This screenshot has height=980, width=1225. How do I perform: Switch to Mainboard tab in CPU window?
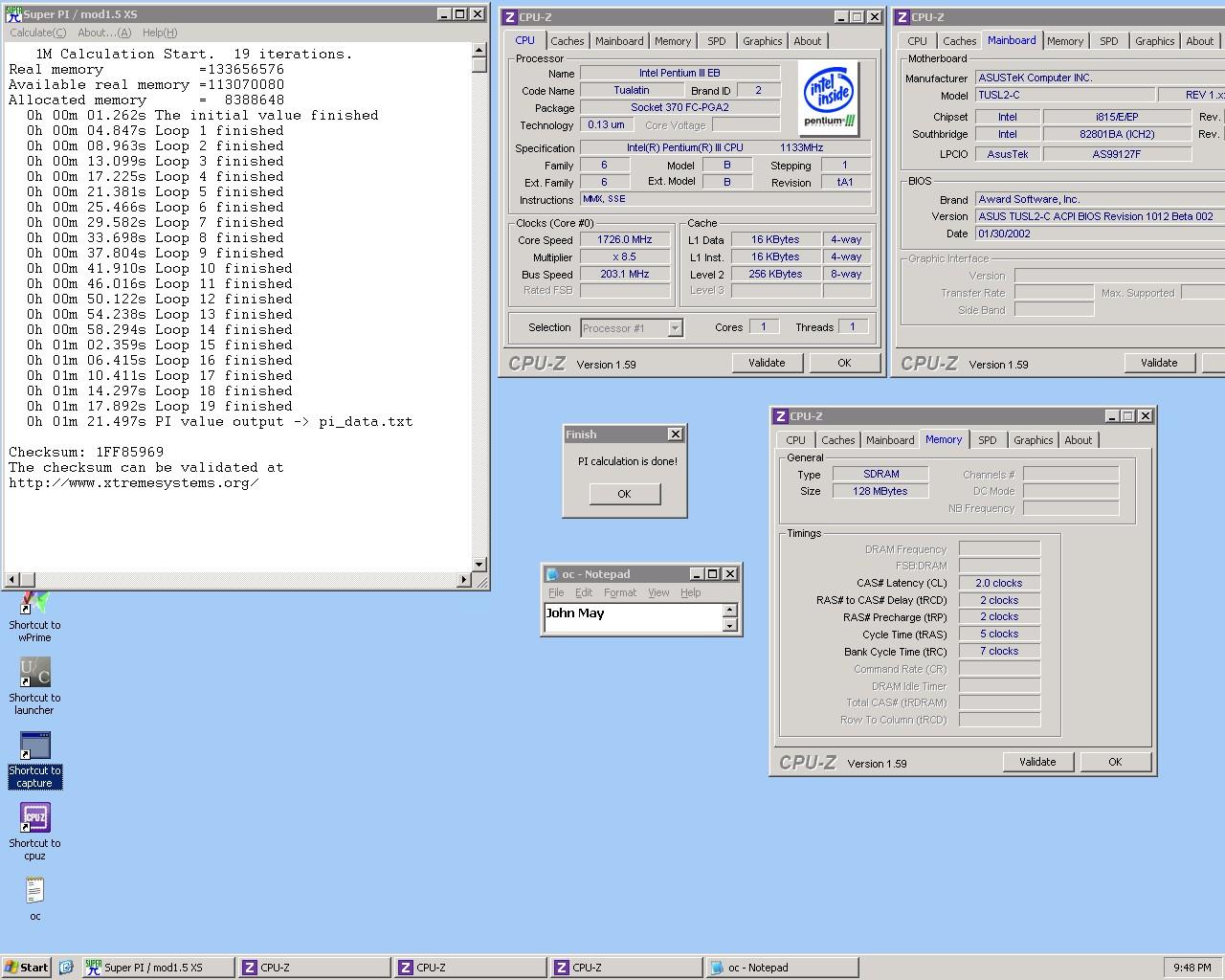pyautogui.click(x=619, y=41)
